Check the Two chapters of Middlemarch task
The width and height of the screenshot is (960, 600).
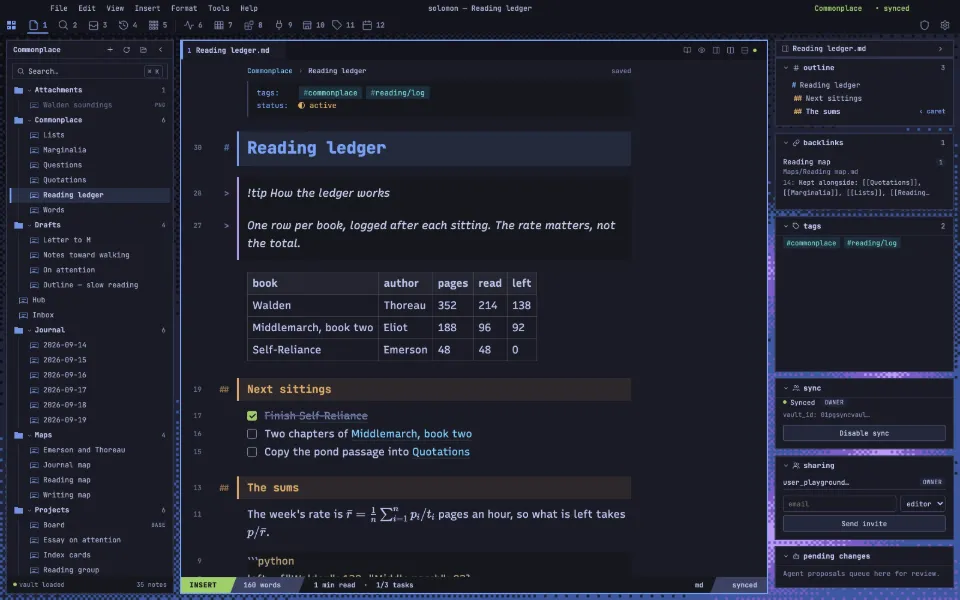[x=252, y=433]
